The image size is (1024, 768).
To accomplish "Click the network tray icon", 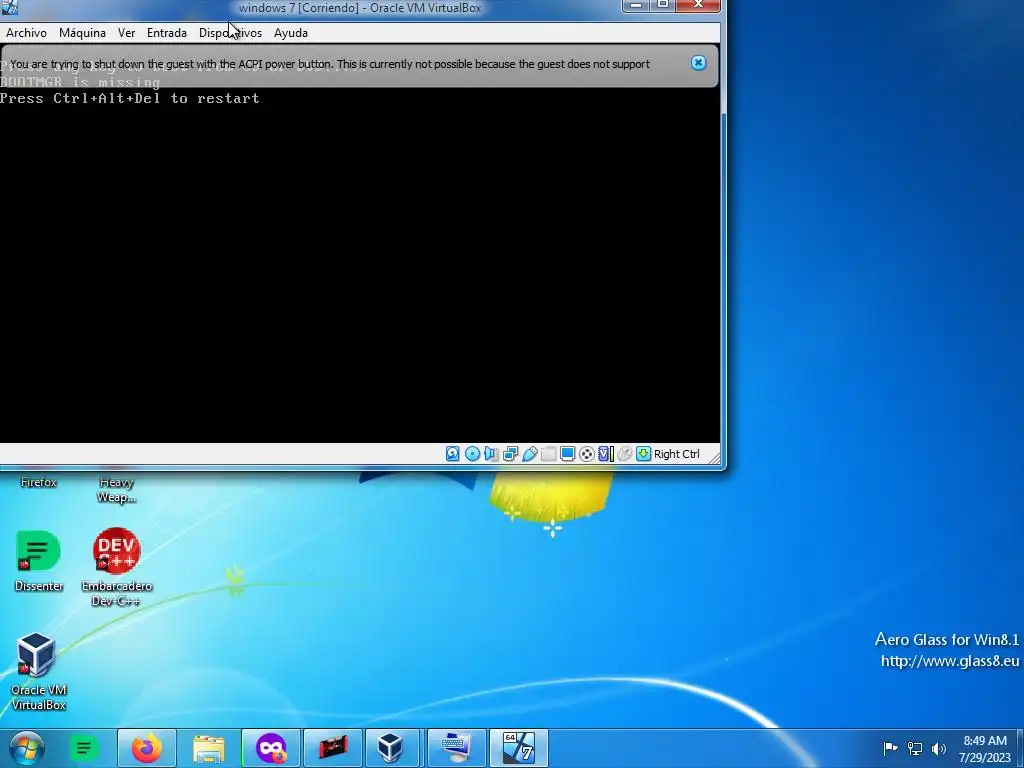I will 915,748.
